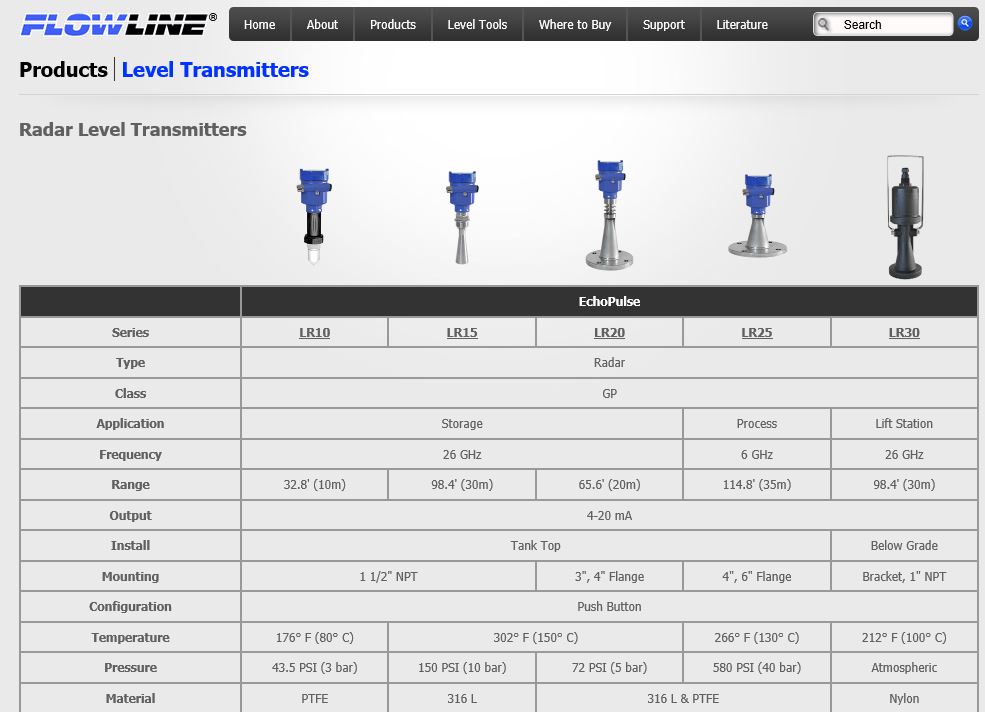This screenshot has height=712, width=985.
Task: Open the Products menu item
Action: coord(393,25)
